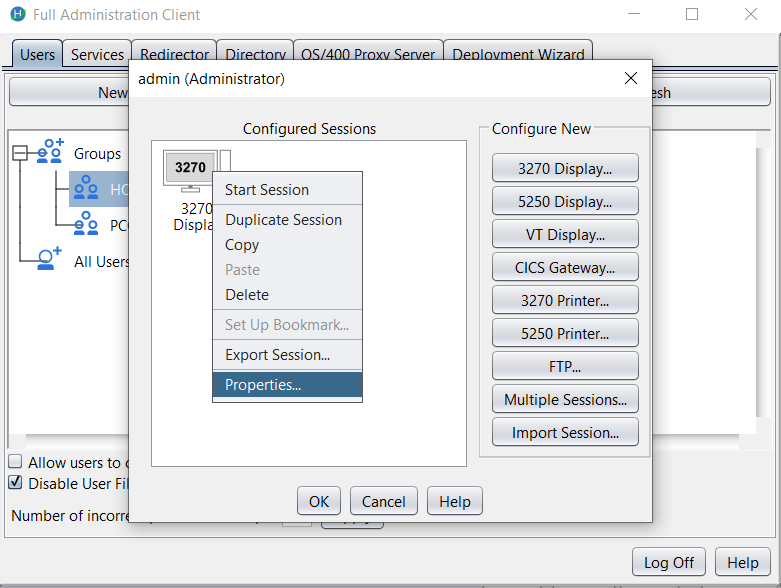781x588 pixels.
Task: Uncheck the Disable User checkbox
Action: point(16,483)
